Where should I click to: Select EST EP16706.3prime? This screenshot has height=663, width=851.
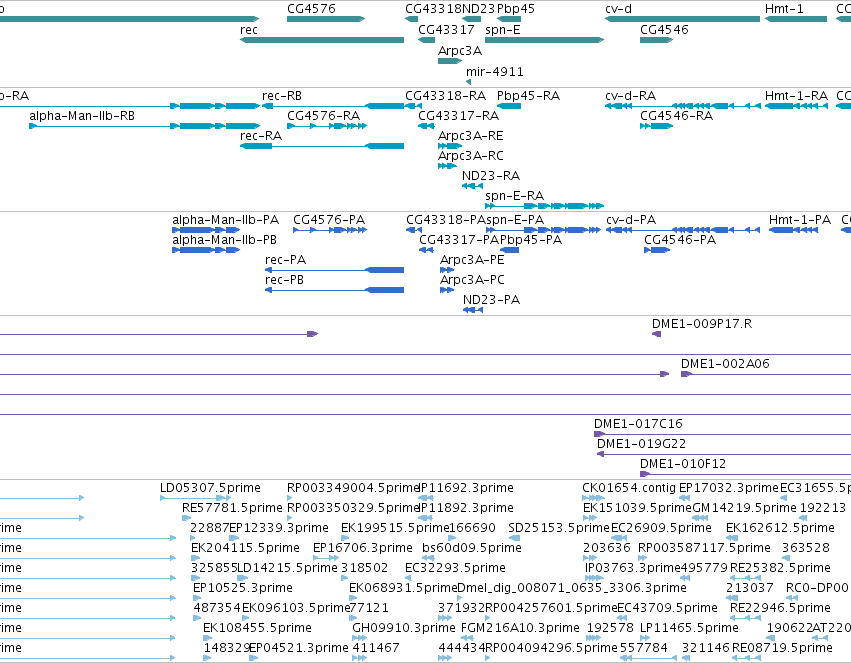326,558
